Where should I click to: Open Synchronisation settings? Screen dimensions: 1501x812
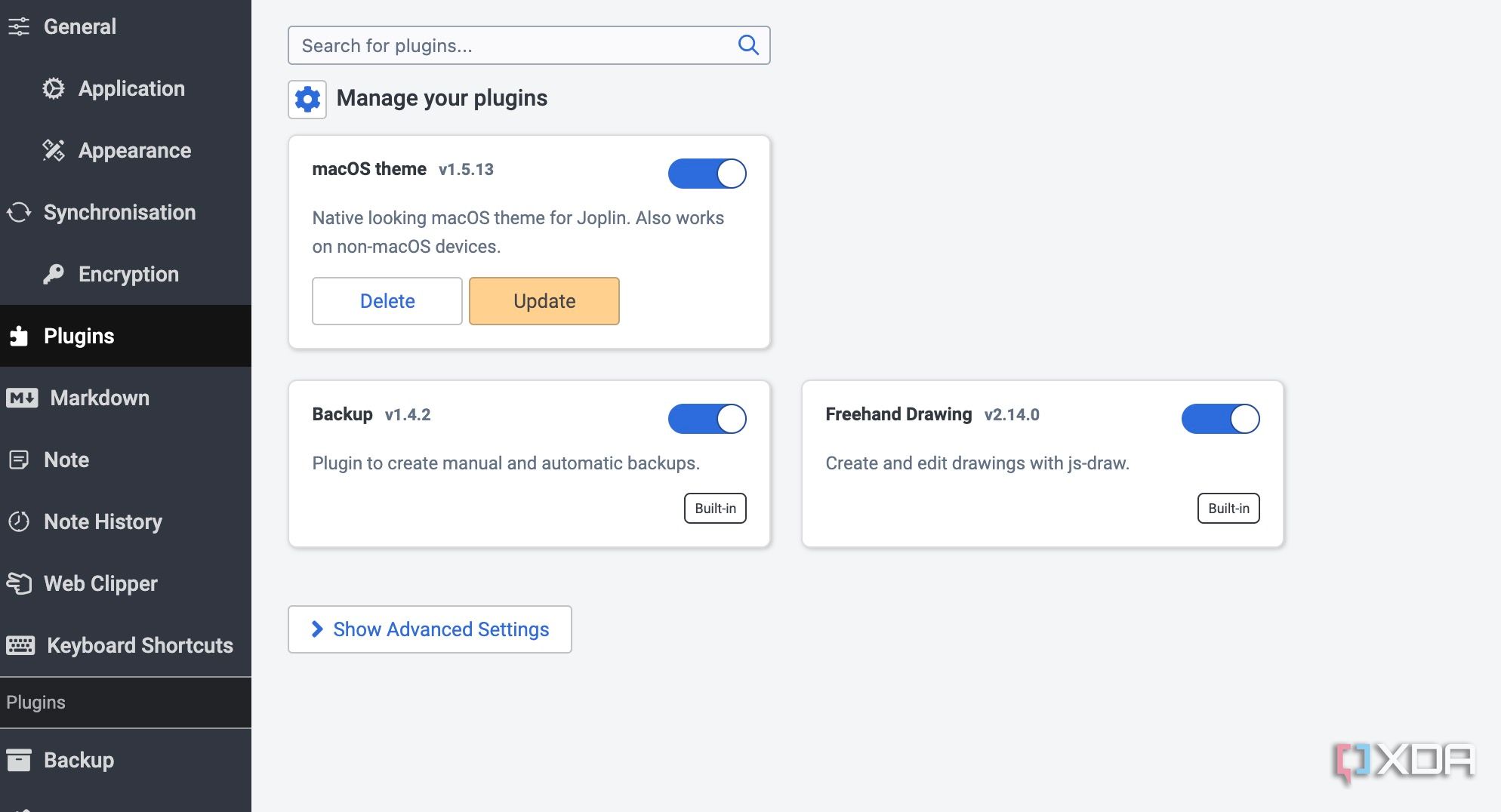pyautogui.click(x=125, y=212)
